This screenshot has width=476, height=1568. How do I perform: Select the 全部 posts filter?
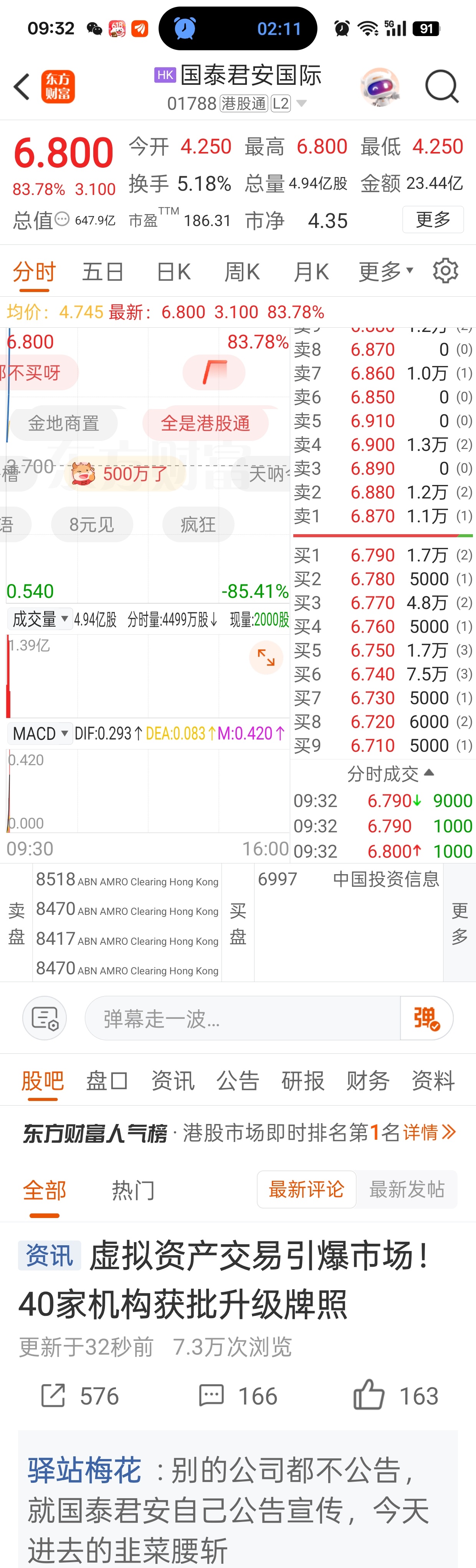tap(45, 1190)
